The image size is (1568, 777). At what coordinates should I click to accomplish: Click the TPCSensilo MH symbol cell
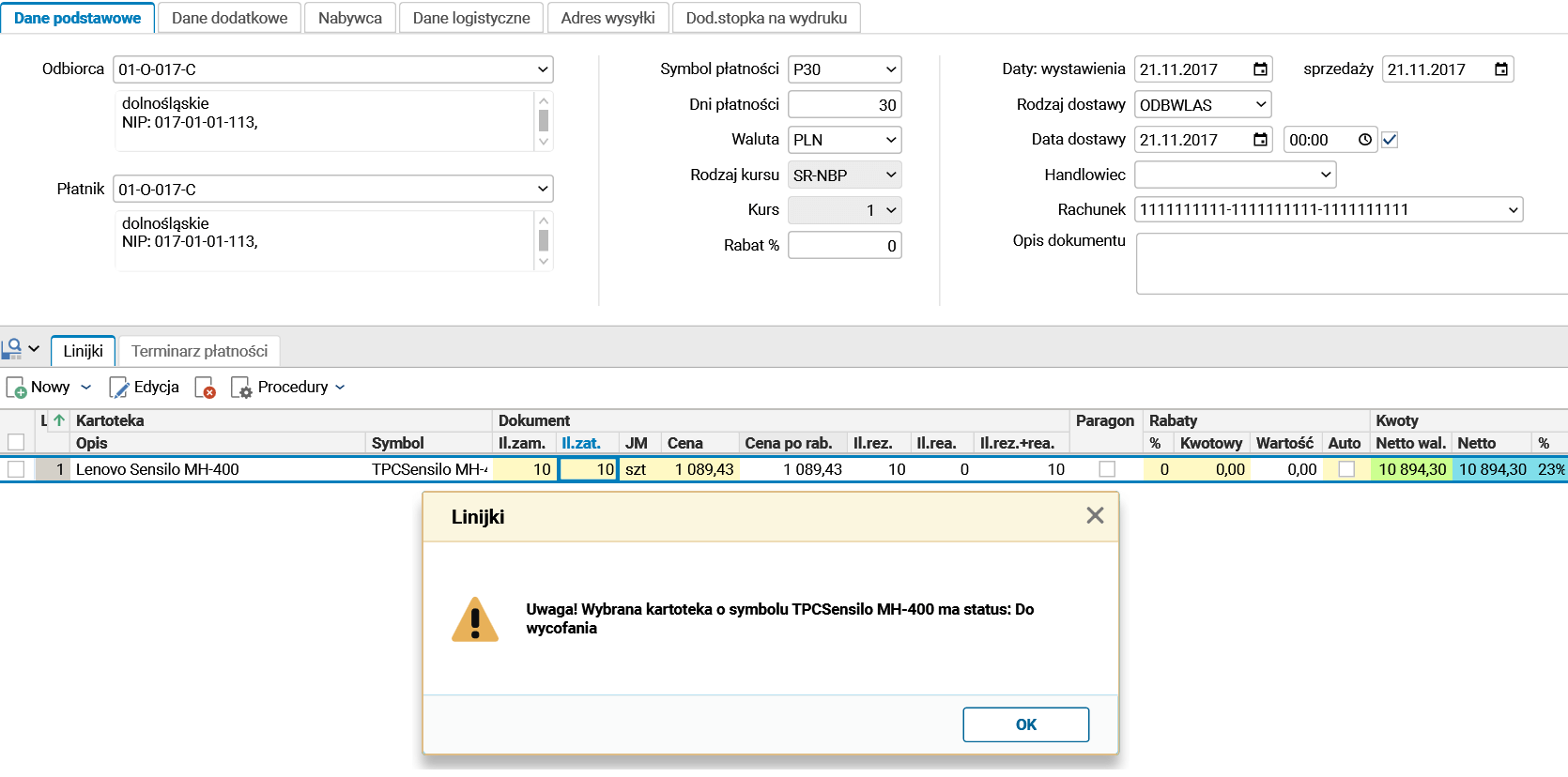tap(429, 469)
